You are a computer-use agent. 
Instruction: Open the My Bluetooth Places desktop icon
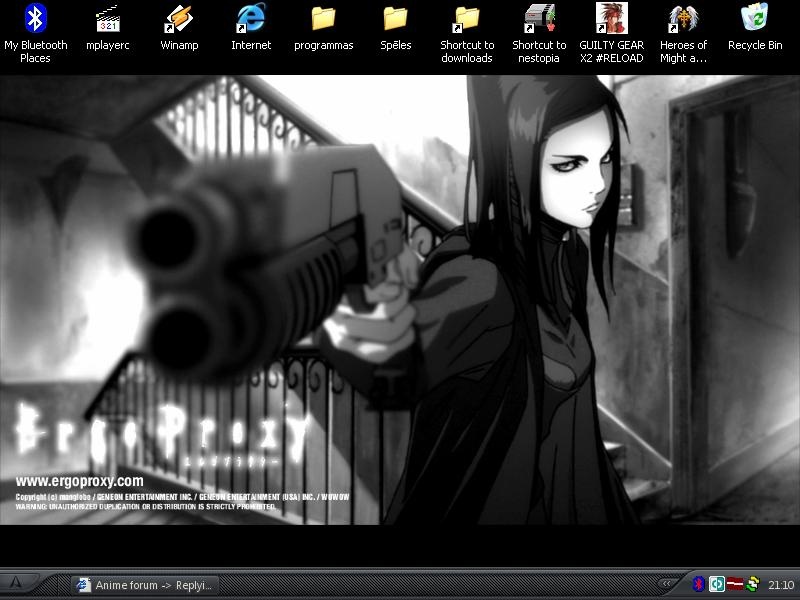point(35,33)
